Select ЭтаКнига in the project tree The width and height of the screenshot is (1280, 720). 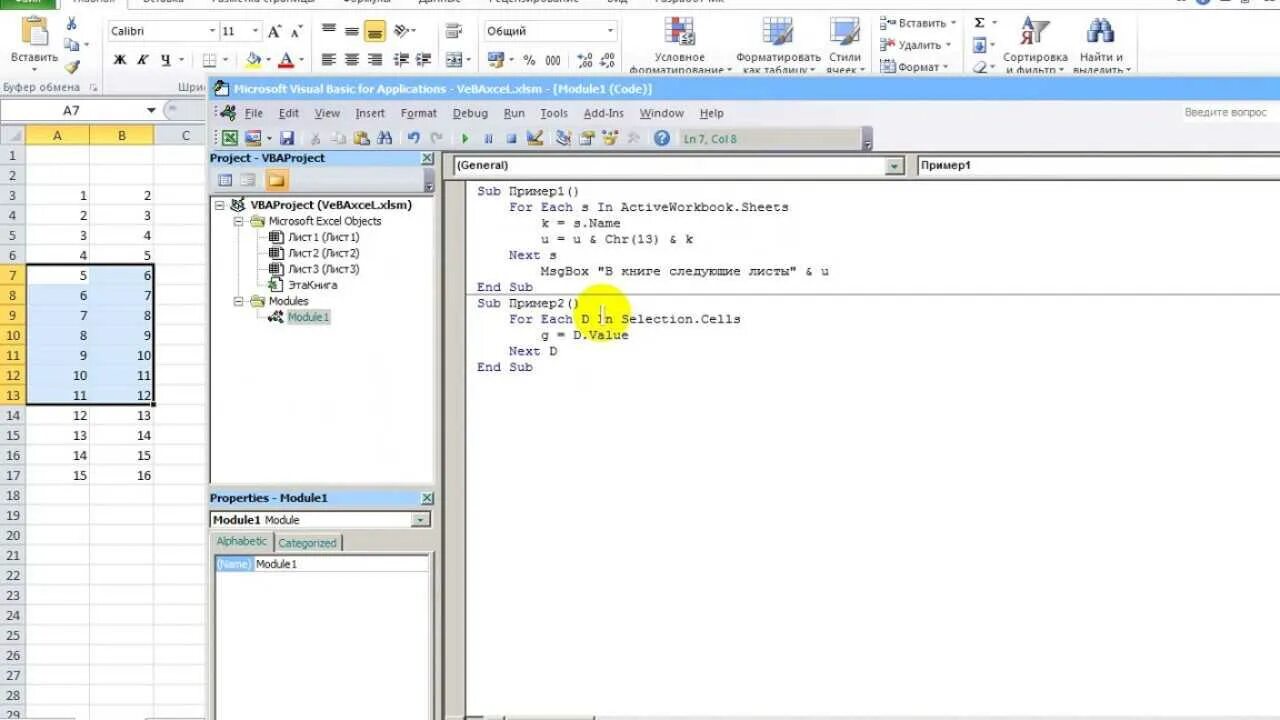point(312,285)
